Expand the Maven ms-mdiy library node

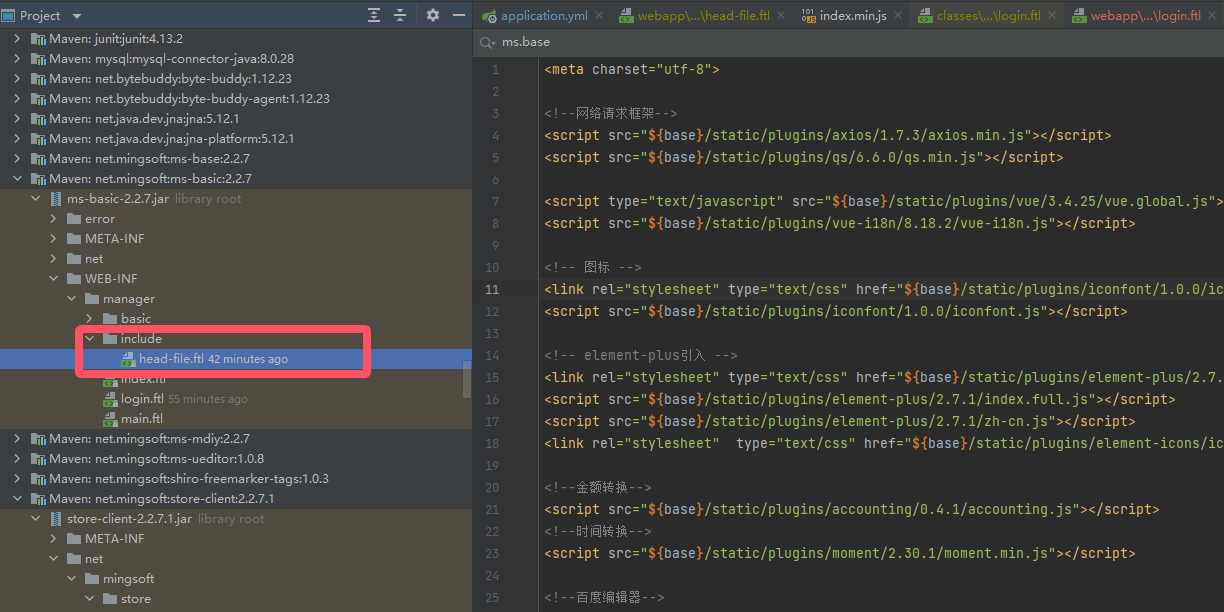click(17, 439)
